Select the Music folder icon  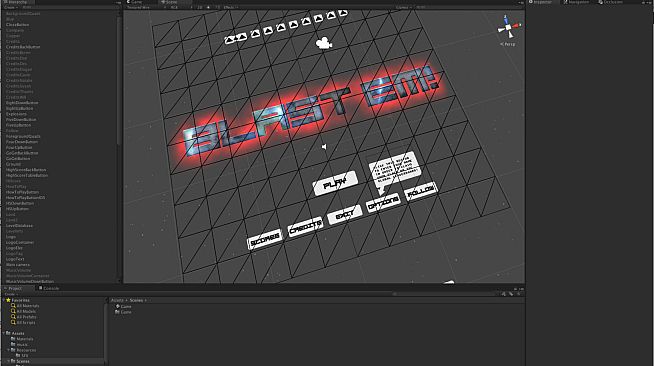tap(13, 344)
